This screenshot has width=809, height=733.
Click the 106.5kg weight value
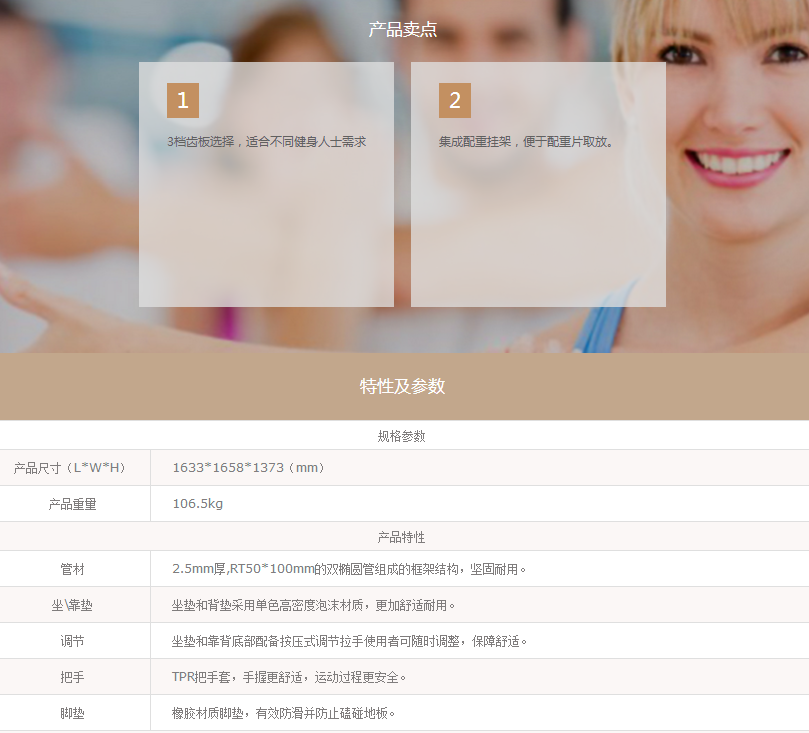coord(198,504)
